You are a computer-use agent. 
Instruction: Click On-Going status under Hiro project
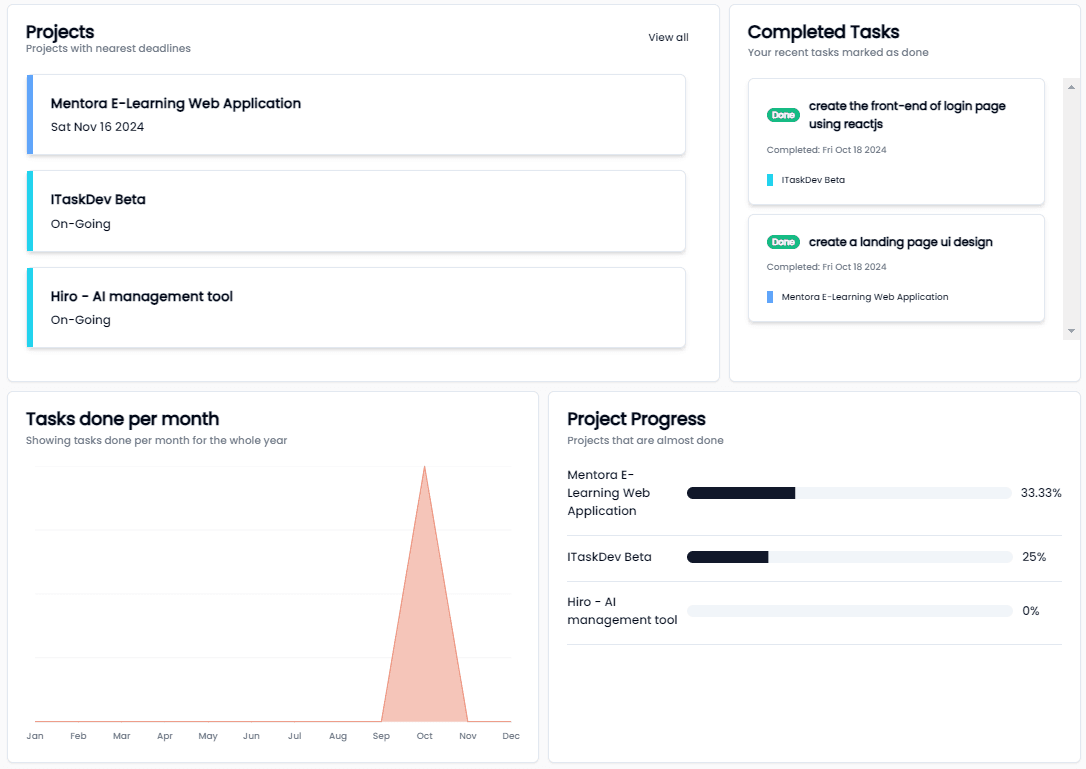click(x=80, y=320)
